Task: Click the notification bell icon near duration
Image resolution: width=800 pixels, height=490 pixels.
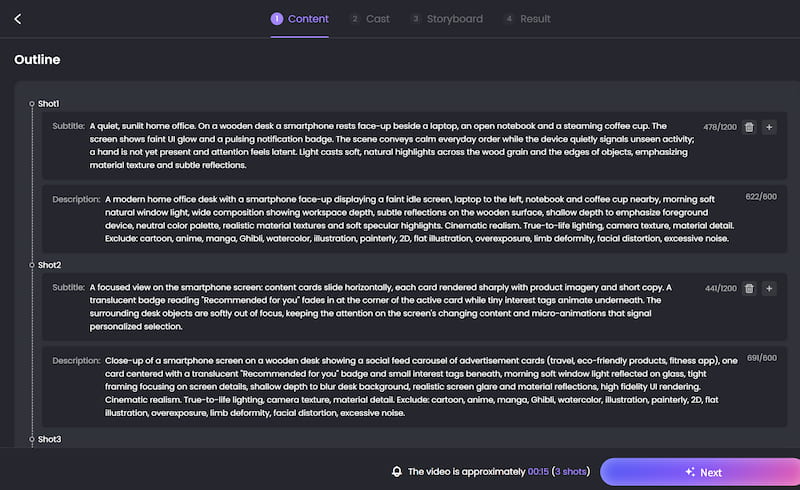Action: pyautogui.click(x=396, y=472)
